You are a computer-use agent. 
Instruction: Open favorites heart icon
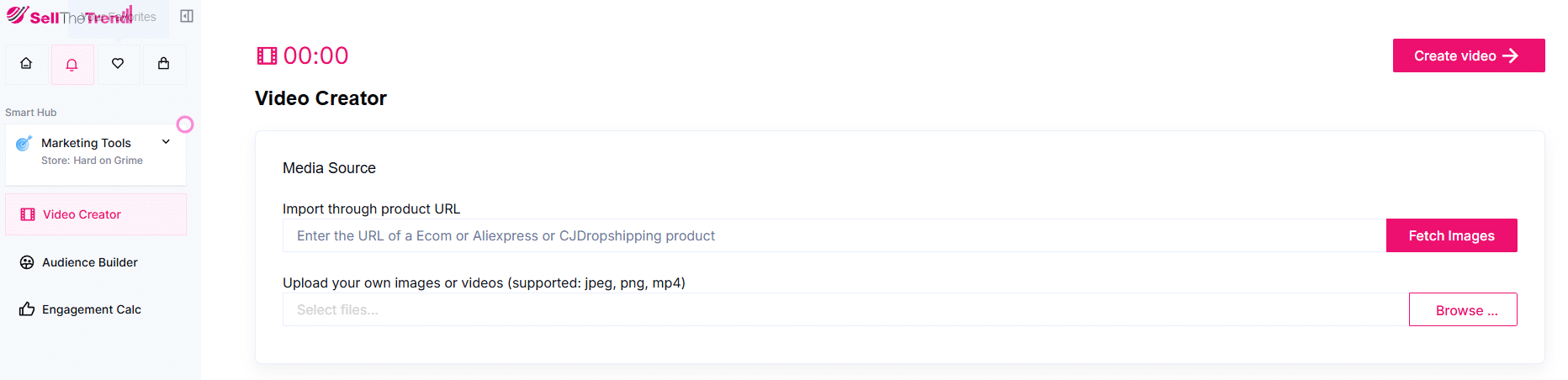pos(118,63)
